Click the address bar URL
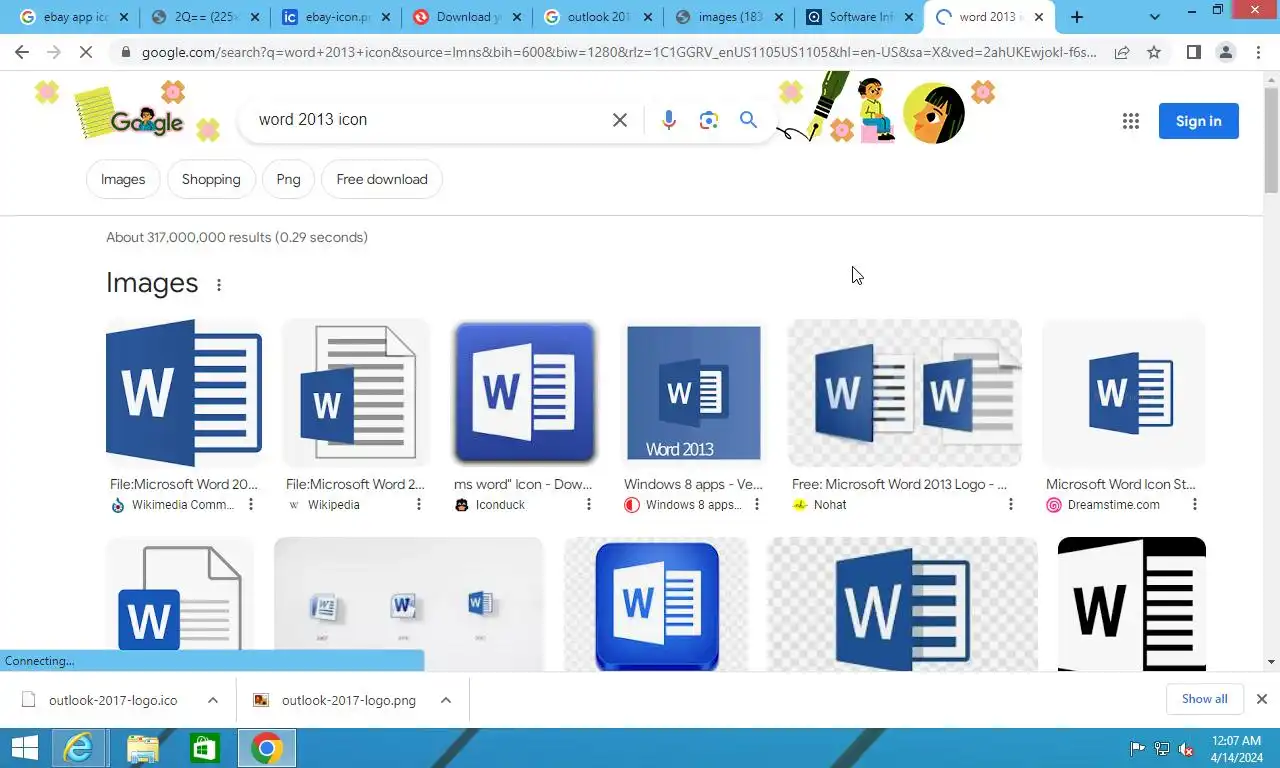This screenshot has height=768, width=1280. (x=619, y=52)
